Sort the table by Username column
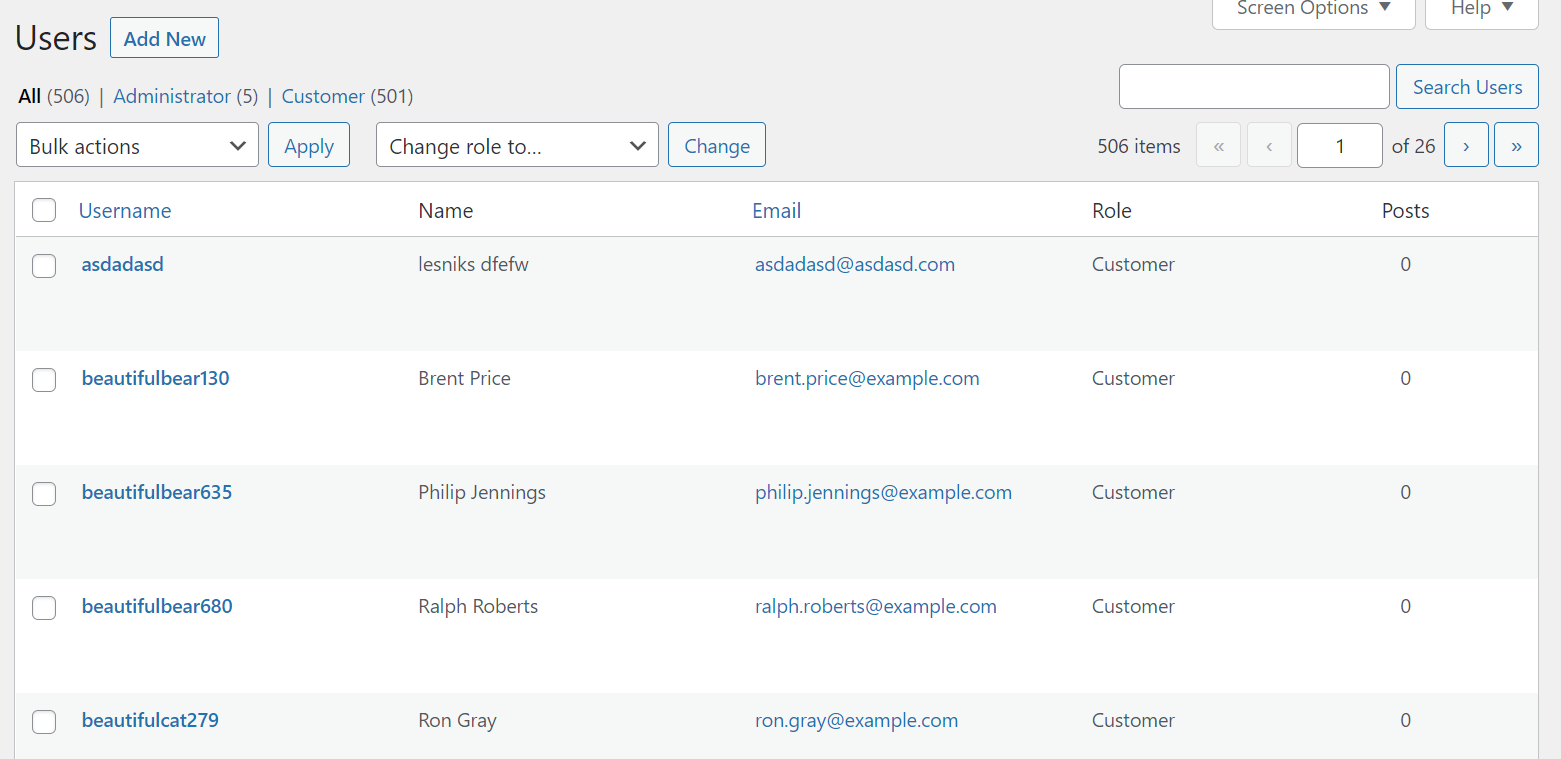The height and width of the screenshot is (759, 1561). tap(125, 210)
